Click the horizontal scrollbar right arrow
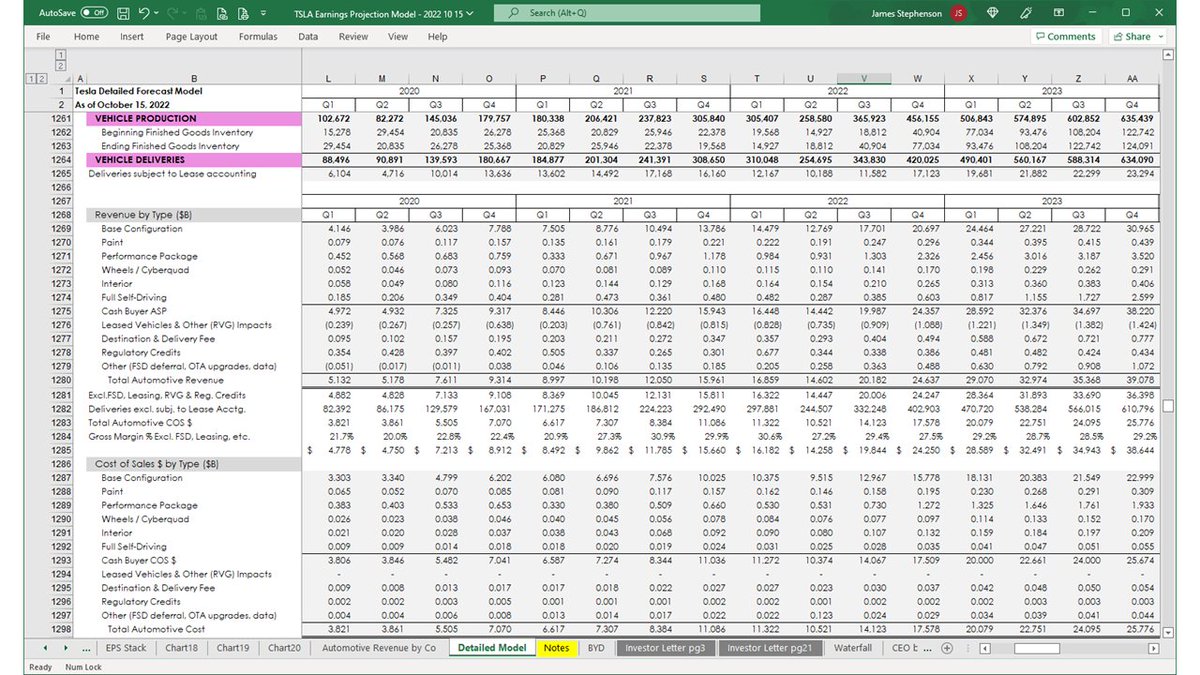Image resolution: width=1200 pixels, height=675 pixels. point(1153,648)
